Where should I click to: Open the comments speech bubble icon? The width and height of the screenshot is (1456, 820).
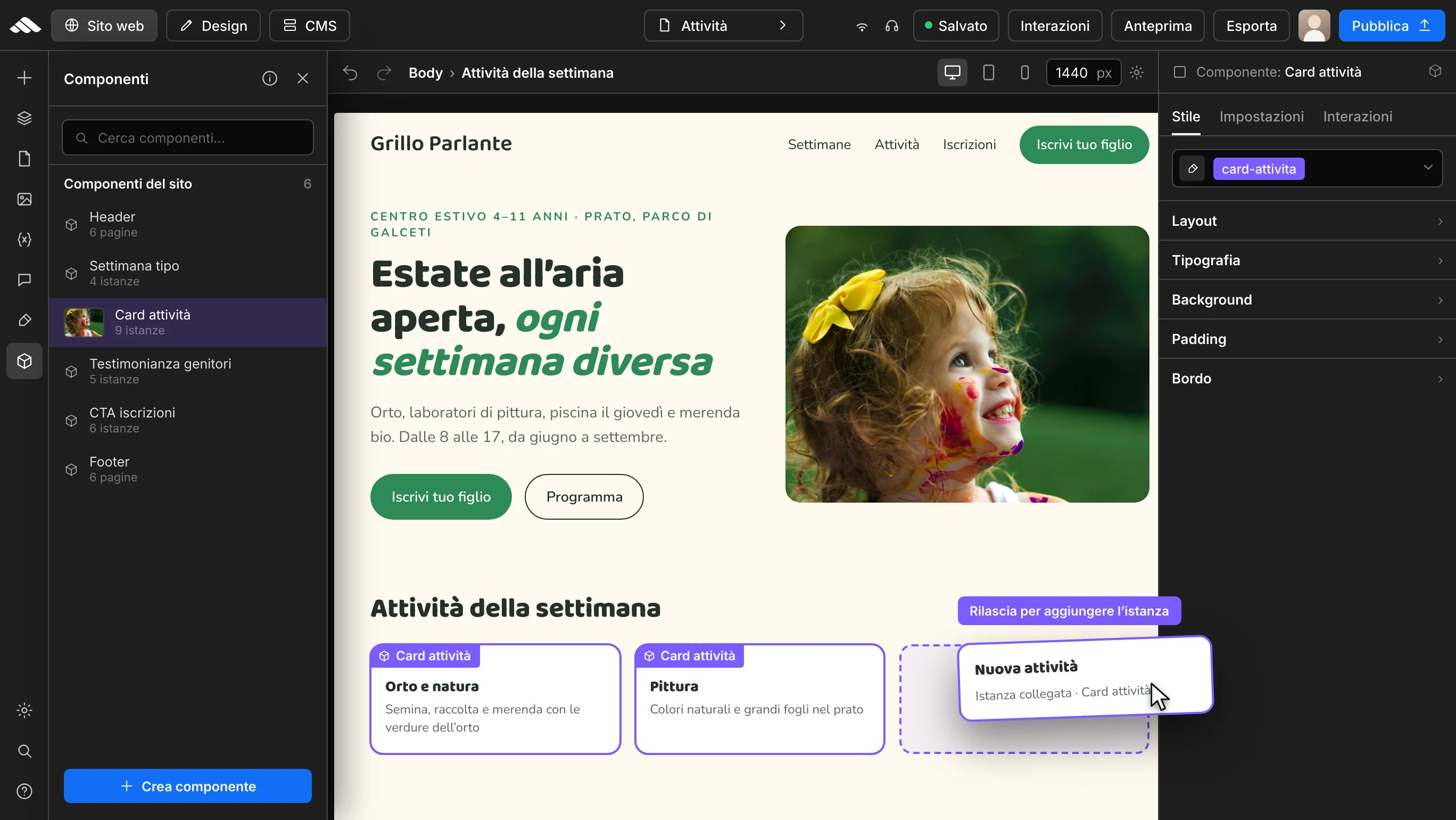coord(24,280)
